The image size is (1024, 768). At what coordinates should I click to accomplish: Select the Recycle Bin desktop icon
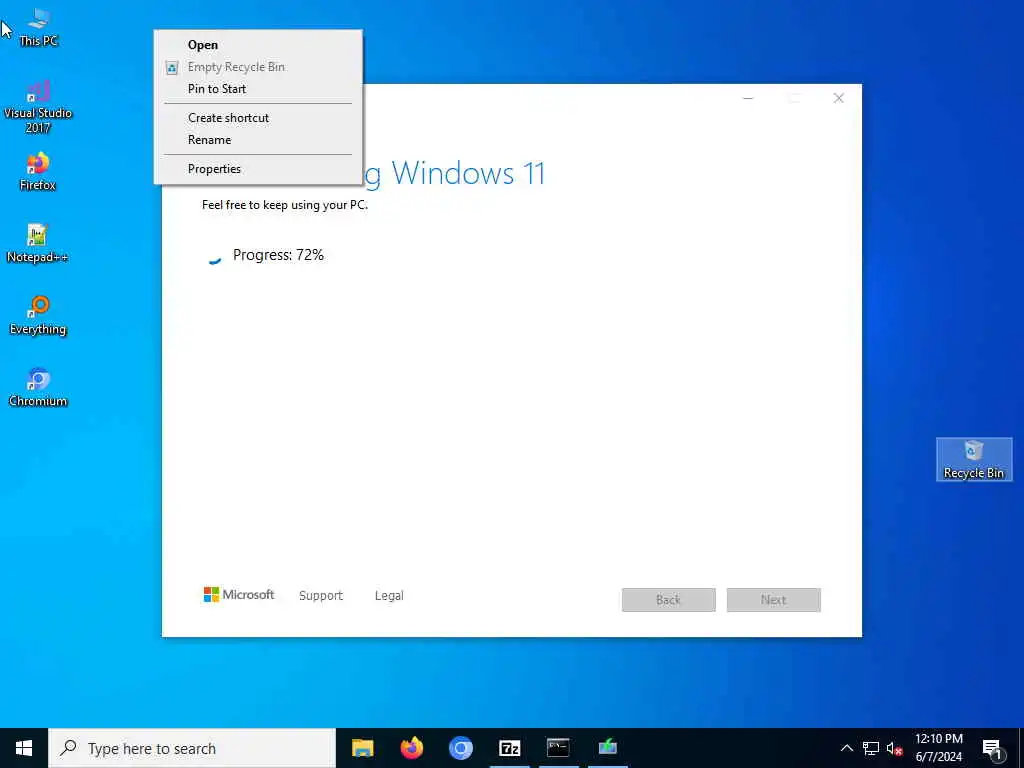click(974, 460)
